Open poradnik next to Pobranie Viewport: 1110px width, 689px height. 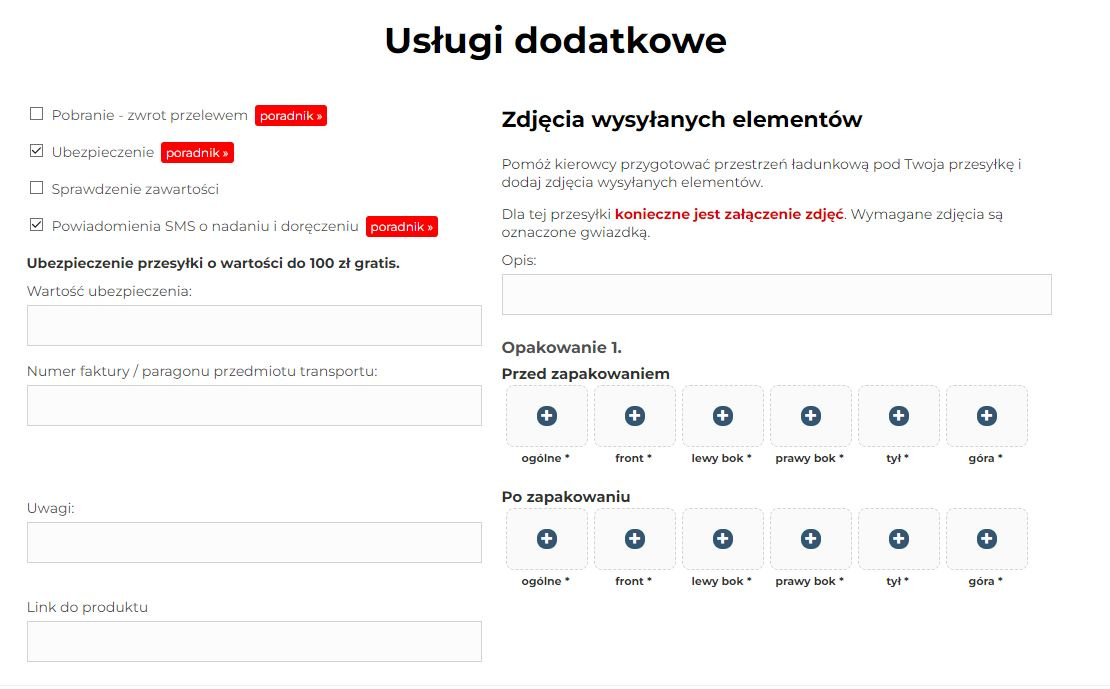tap(291, 115)
